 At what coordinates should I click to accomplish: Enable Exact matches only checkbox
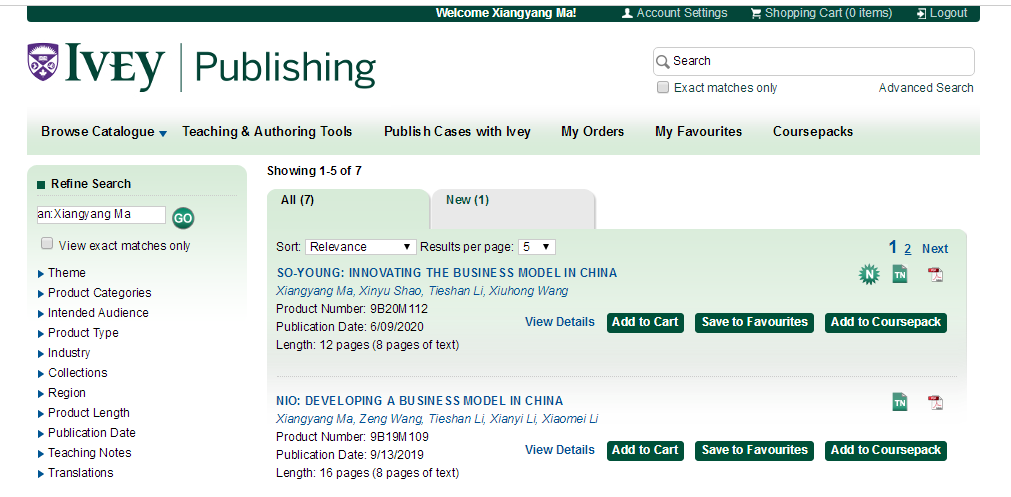663,88
